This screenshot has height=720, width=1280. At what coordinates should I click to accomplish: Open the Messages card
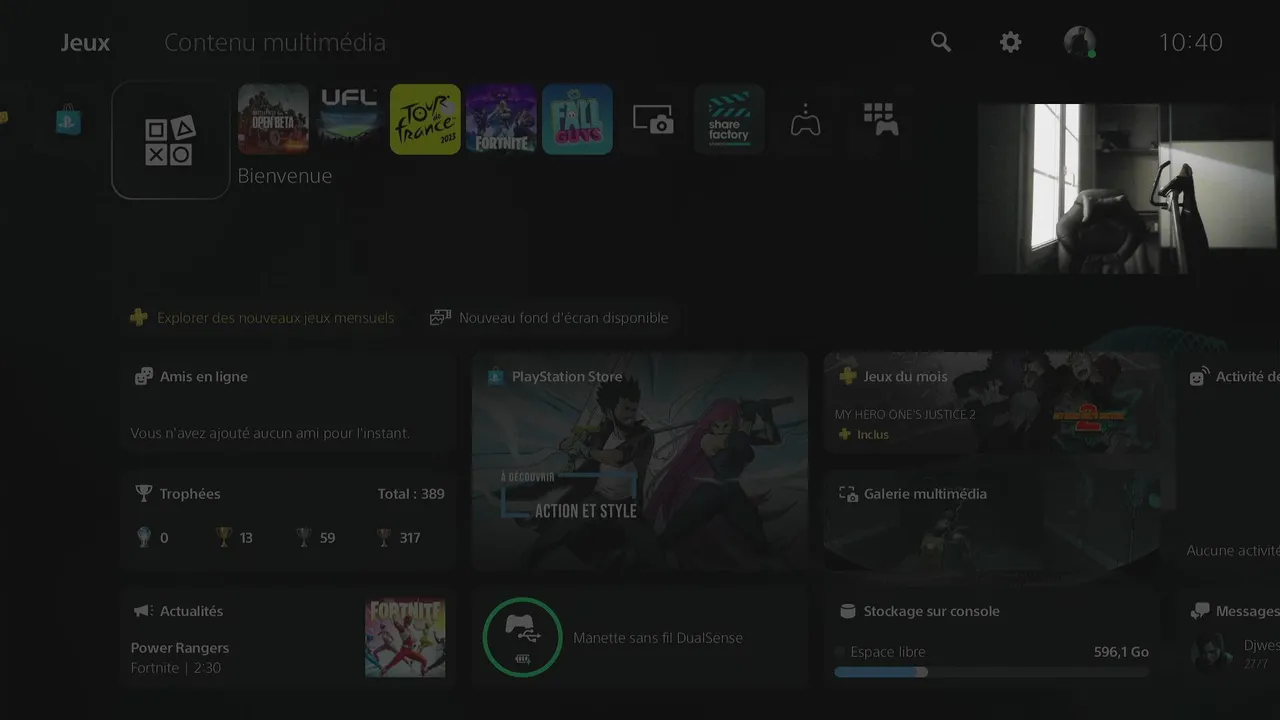coord(1229,637)
